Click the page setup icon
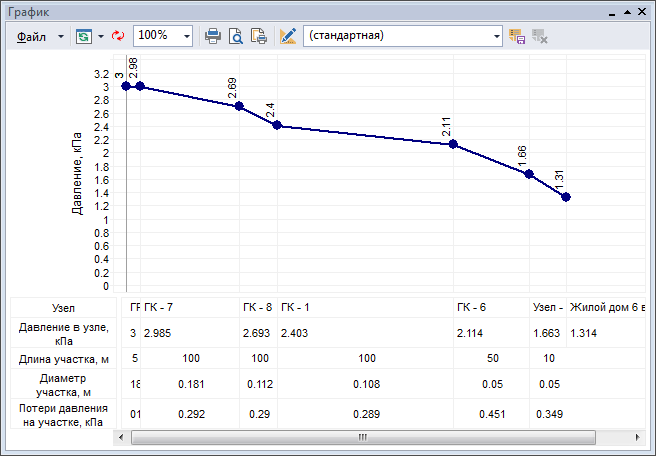 click(x=259, y=35)
